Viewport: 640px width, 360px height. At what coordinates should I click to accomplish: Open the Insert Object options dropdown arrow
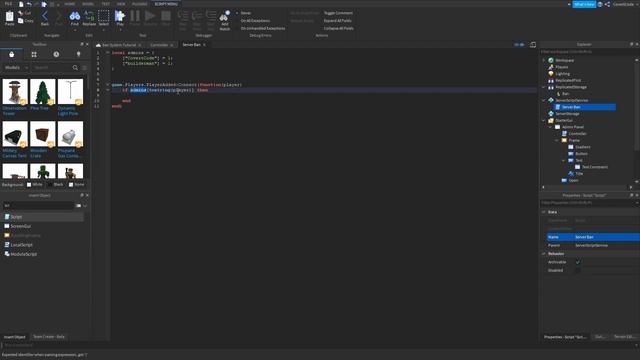point(85,206)
